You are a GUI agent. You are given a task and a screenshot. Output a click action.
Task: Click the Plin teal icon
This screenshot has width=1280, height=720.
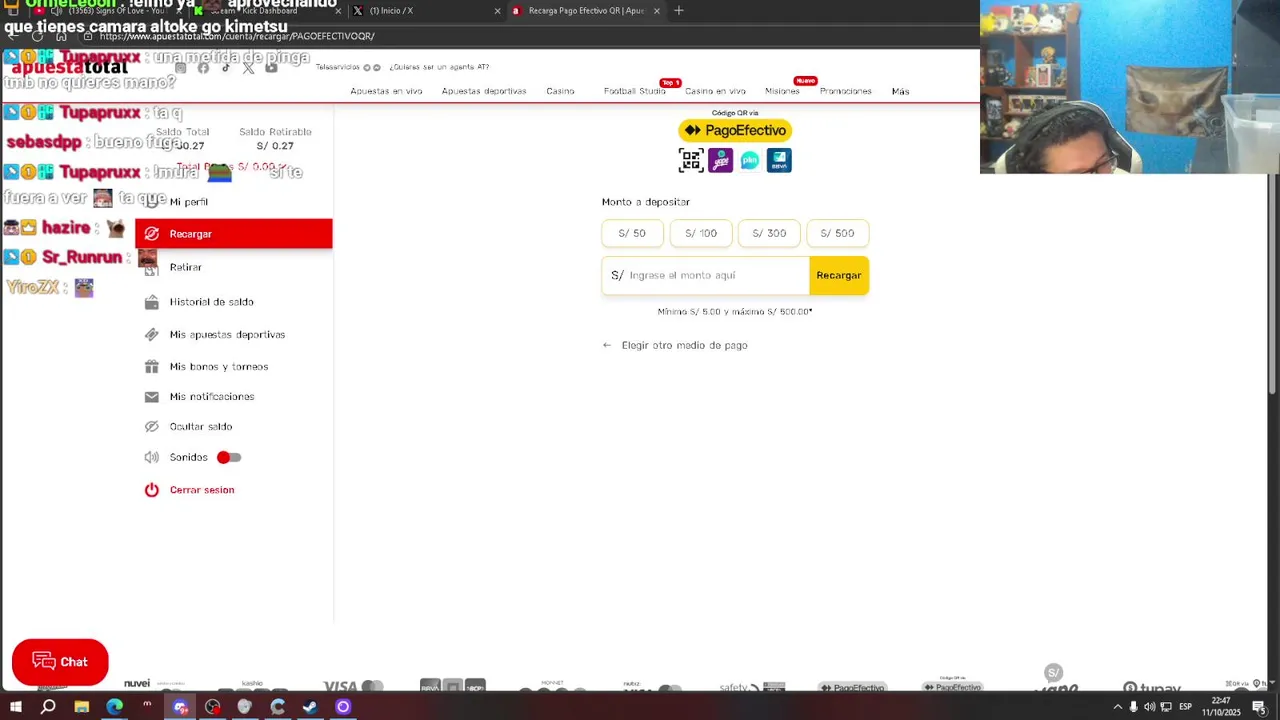pyautogui.click(x=750, y=160)
